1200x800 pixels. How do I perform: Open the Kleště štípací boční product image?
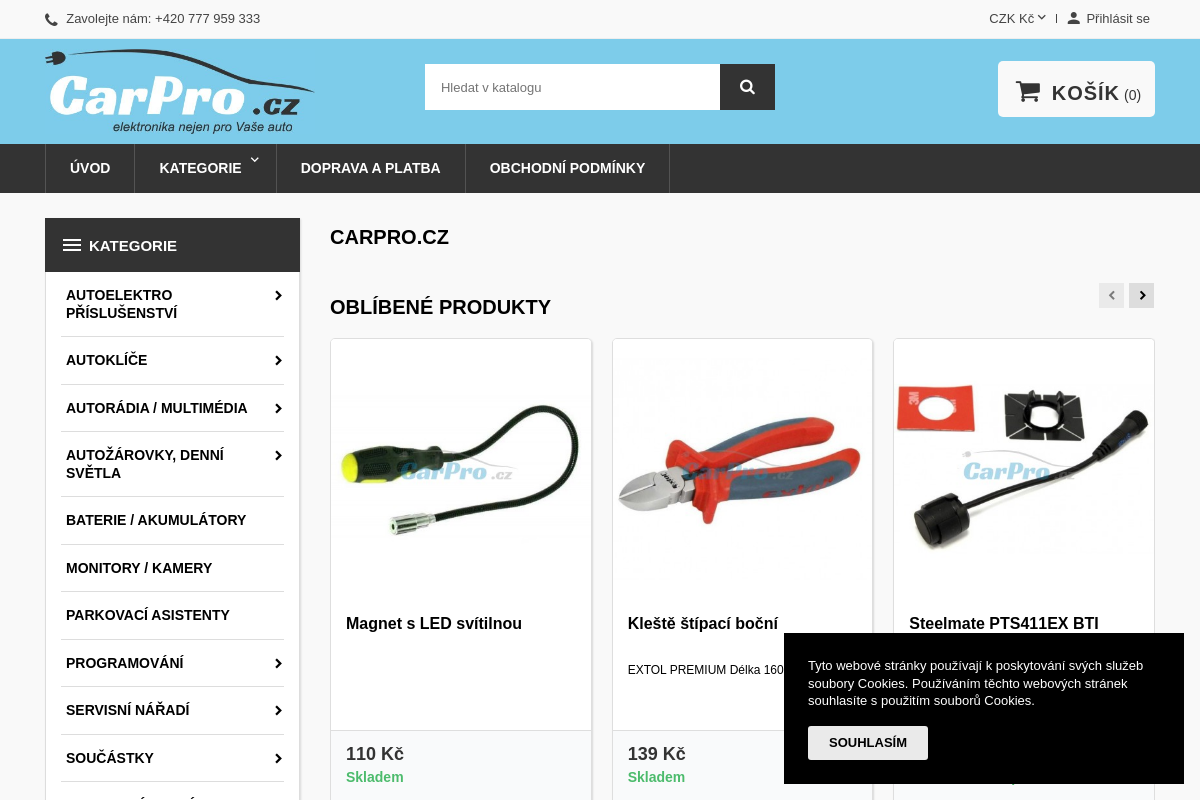742,470
